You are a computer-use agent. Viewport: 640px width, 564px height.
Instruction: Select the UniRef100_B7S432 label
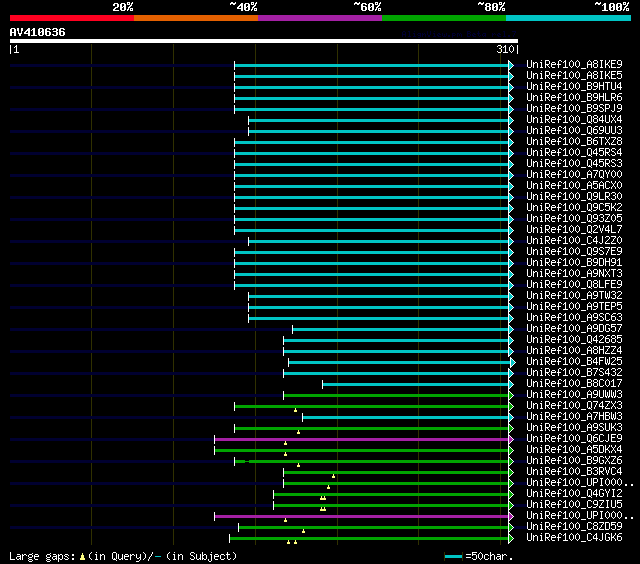click(574, 373)
